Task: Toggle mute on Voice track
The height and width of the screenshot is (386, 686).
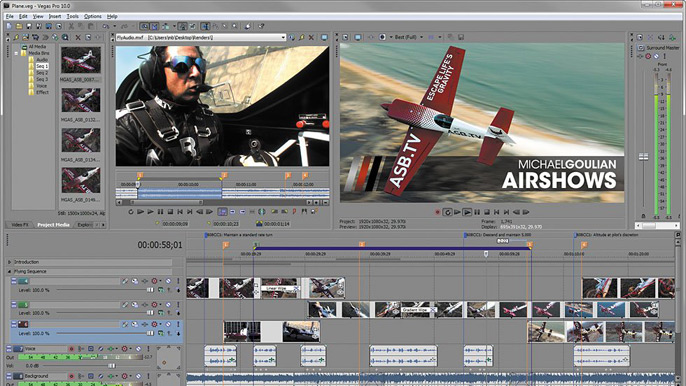Action: click(138, 349)
